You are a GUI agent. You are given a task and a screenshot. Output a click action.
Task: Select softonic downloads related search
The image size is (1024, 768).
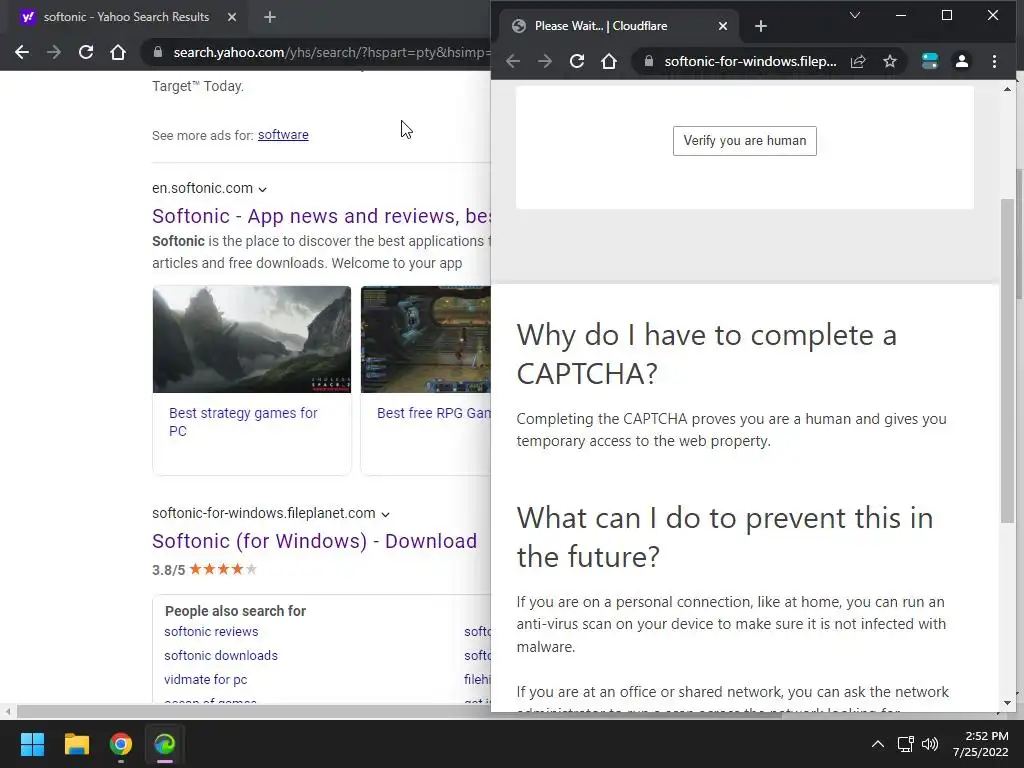coord(221,656)
